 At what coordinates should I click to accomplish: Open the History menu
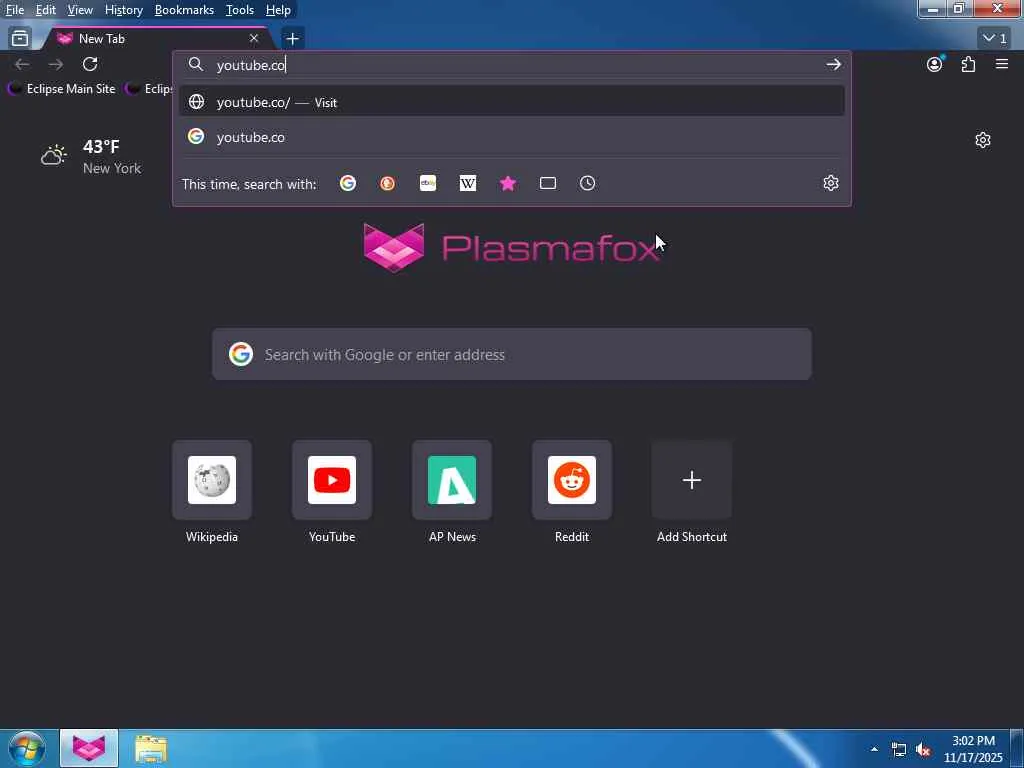click(123, 10)
